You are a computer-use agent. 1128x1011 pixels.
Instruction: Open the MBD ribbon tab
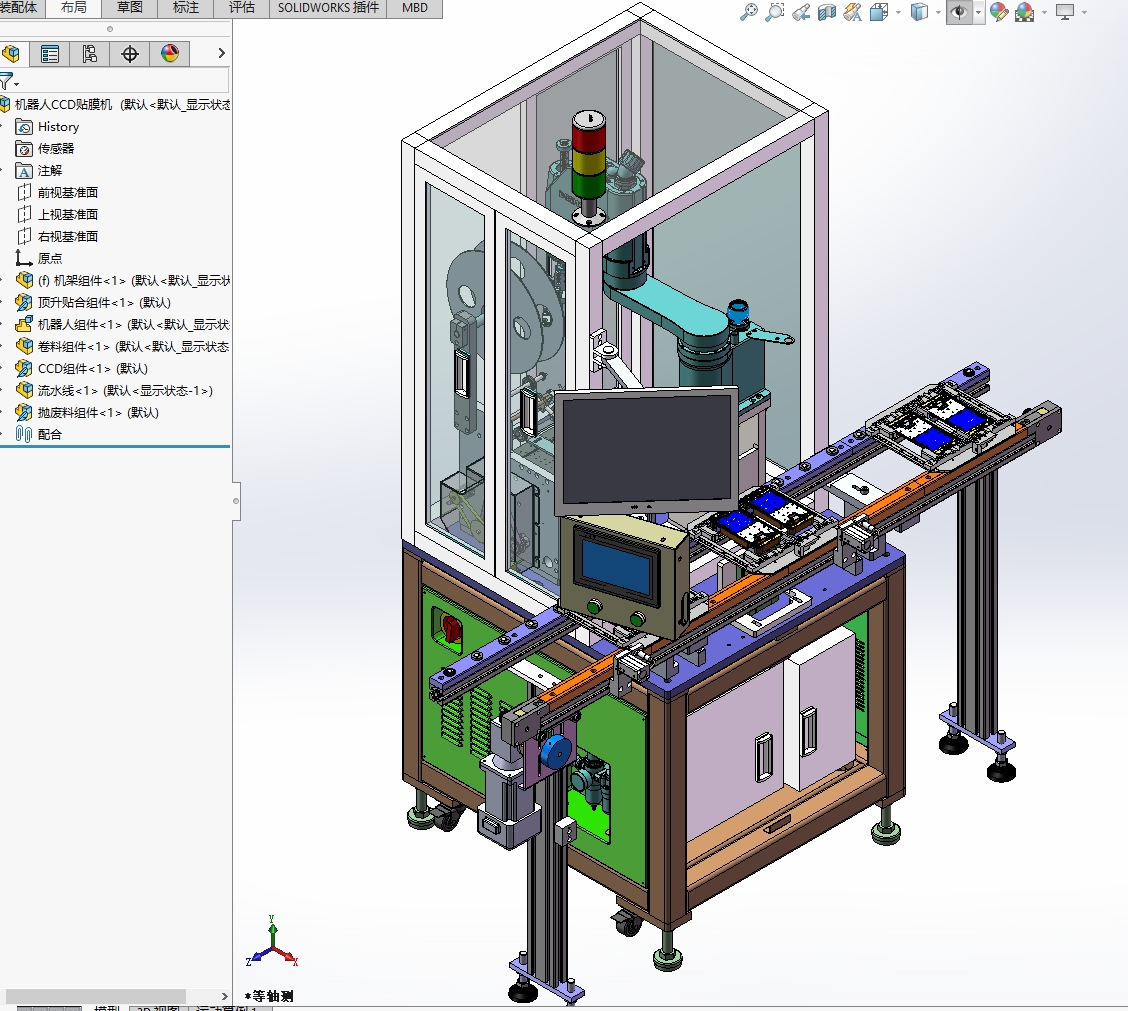click(414, 8)
